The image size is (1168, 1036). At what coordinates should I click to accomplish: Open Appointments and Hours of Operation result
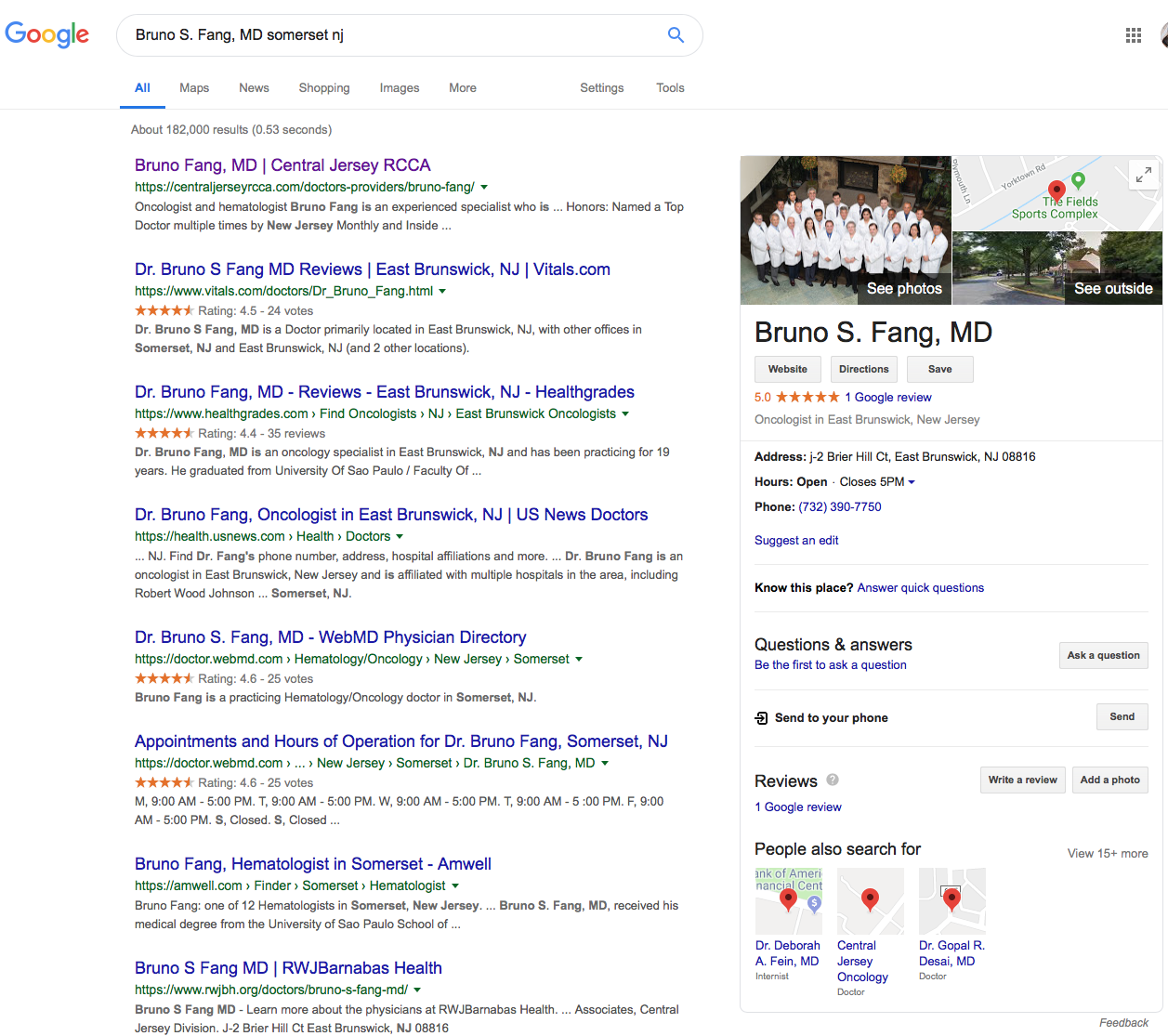coord(401,741)
